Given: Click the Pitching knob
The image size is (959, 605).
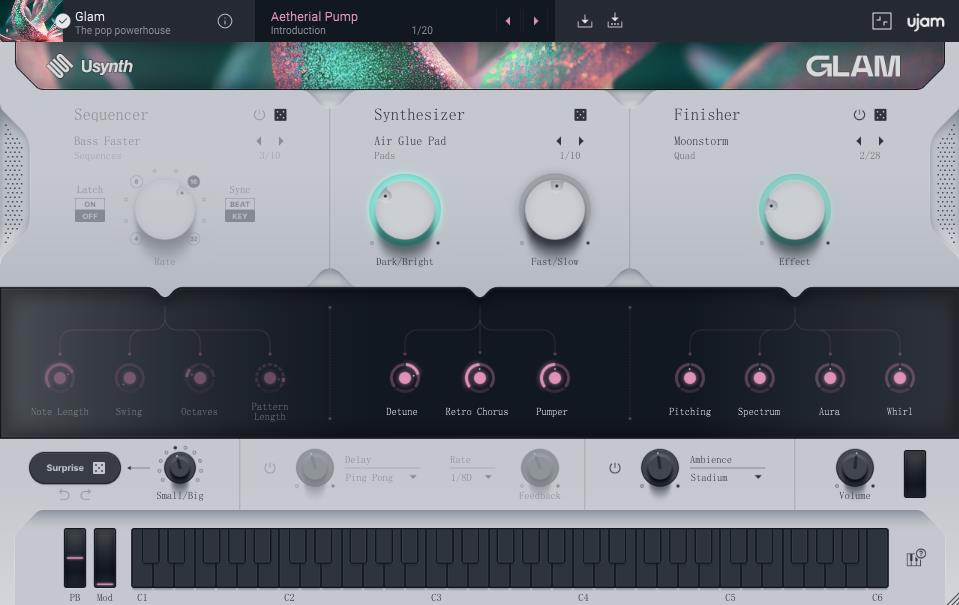Looking at the screenshot, I should click(690, 377).
